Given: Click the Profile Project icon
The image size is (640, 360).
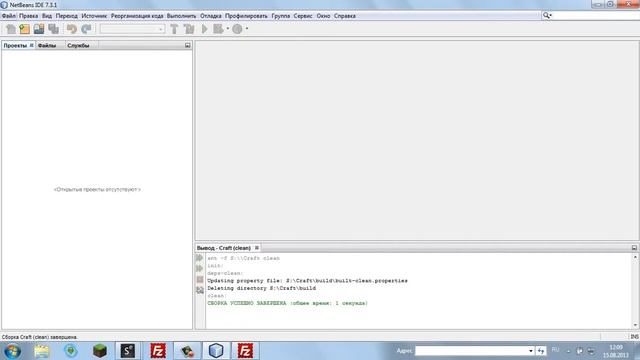Looking at the screenshot, I should pos(237,29).
